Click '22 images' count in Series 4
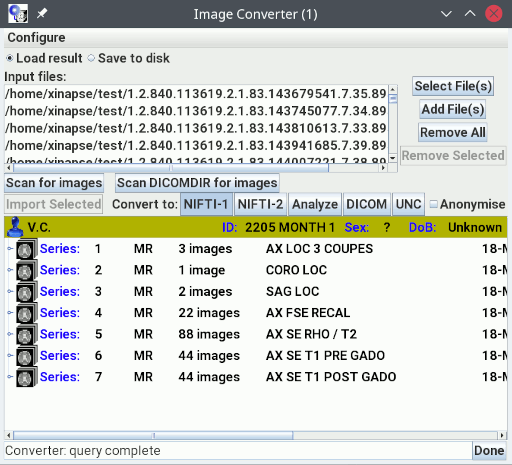This screenshot has width=512, height=465. (209, 313)
